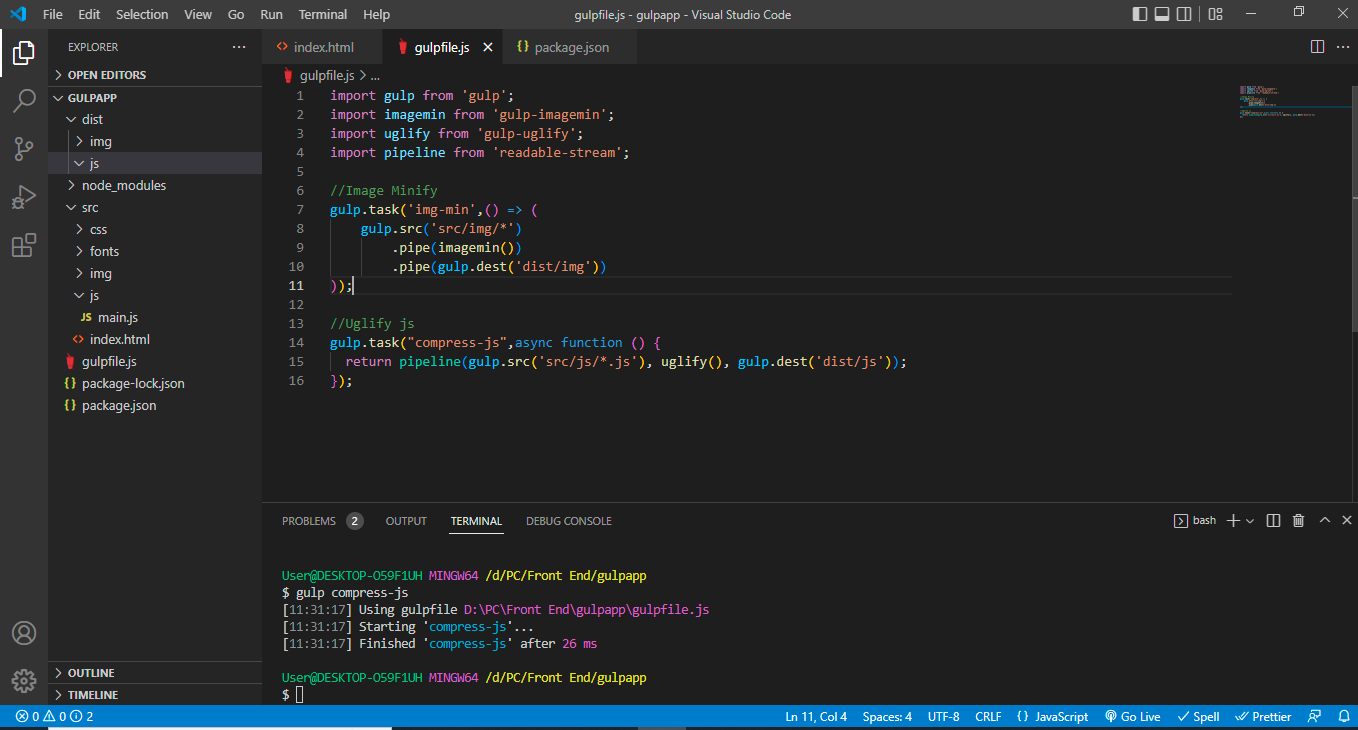Screen dimensions: 1358x730
Task: Kill the terminal with trash icon
Action: tap(1298, 520)
